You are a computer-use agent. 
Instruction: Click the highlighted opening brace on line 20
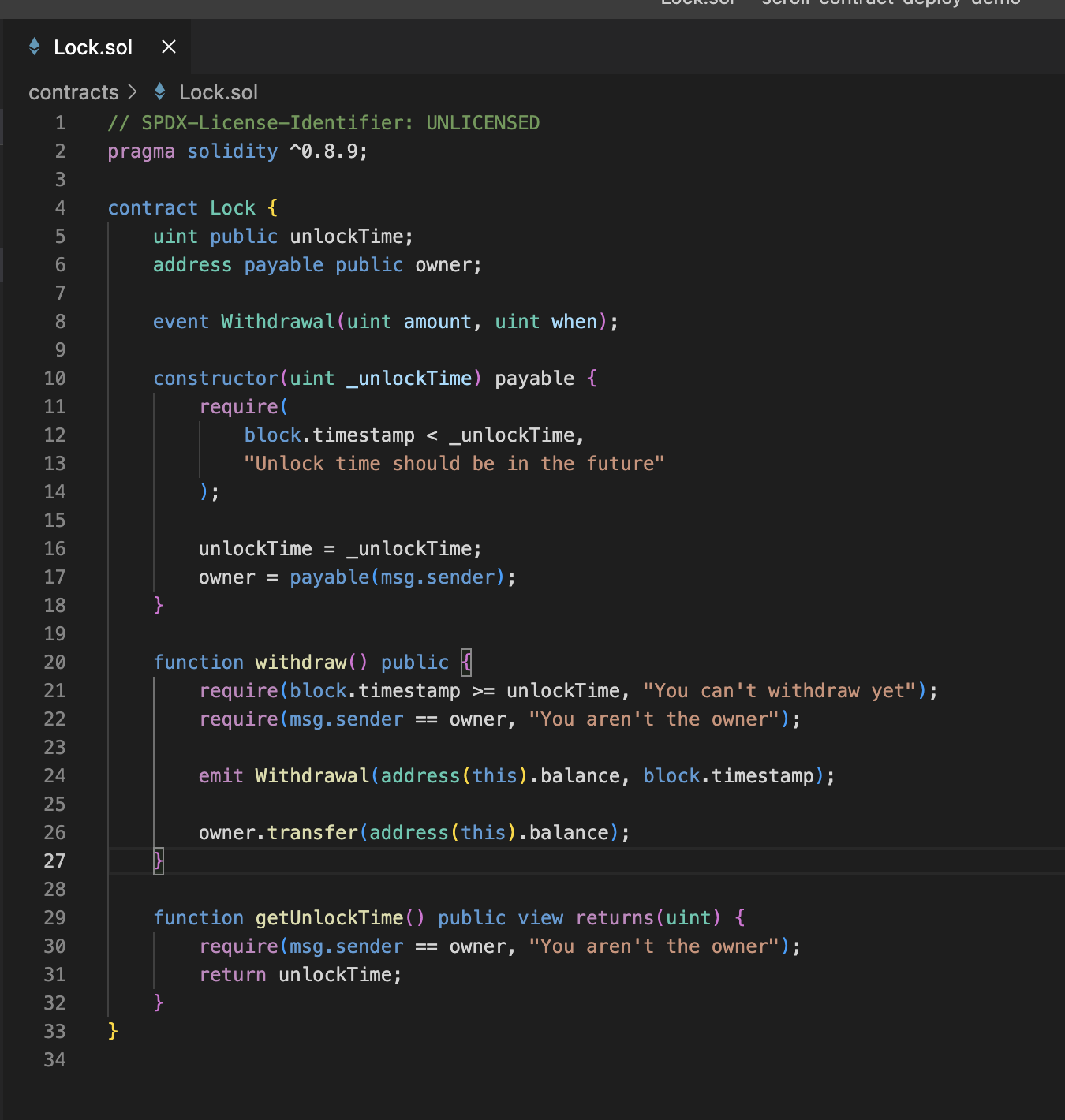tap(466, 663)
